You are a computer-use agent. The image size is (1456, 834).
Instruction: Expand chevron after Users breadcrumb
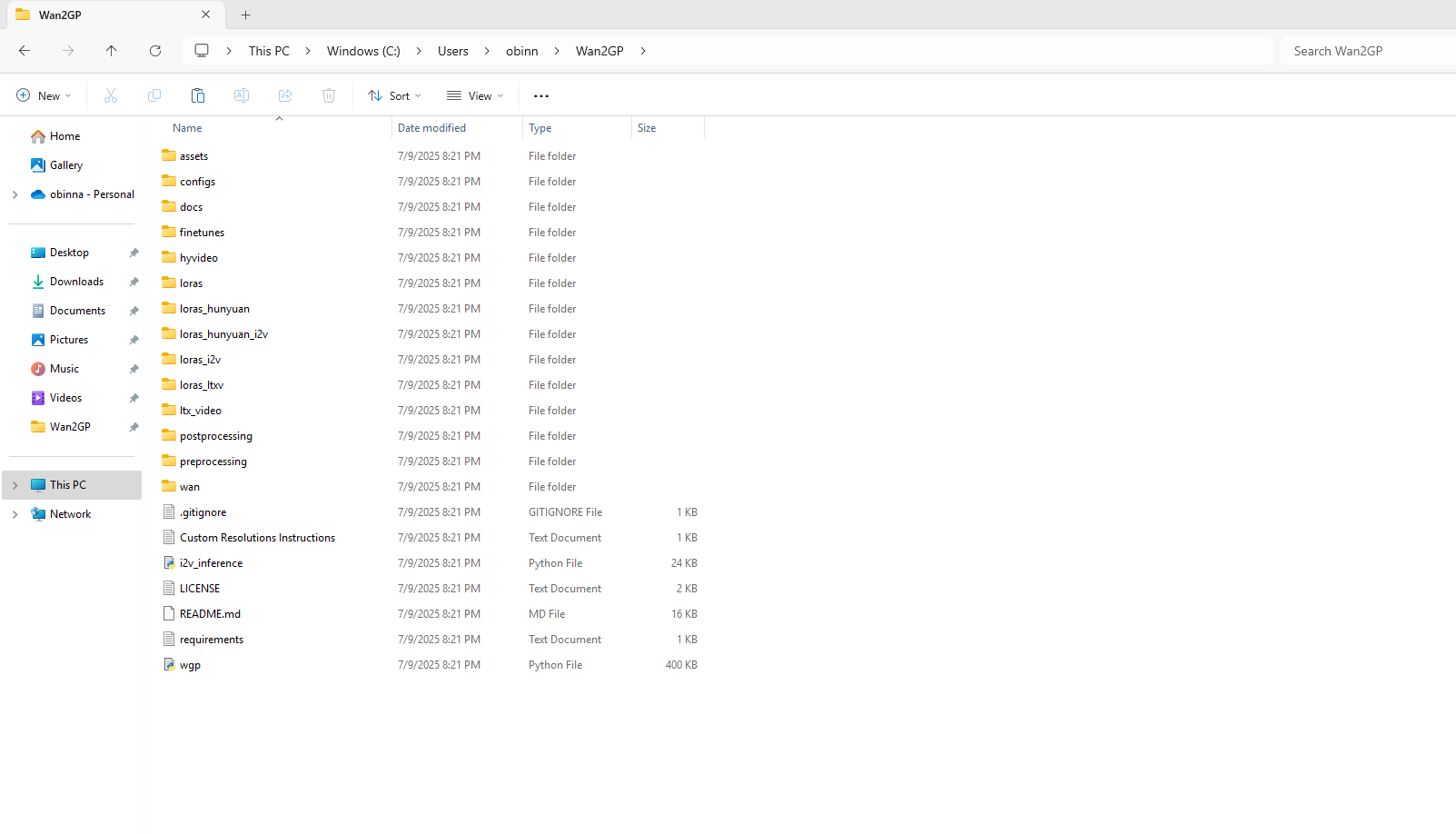[487, 51]
